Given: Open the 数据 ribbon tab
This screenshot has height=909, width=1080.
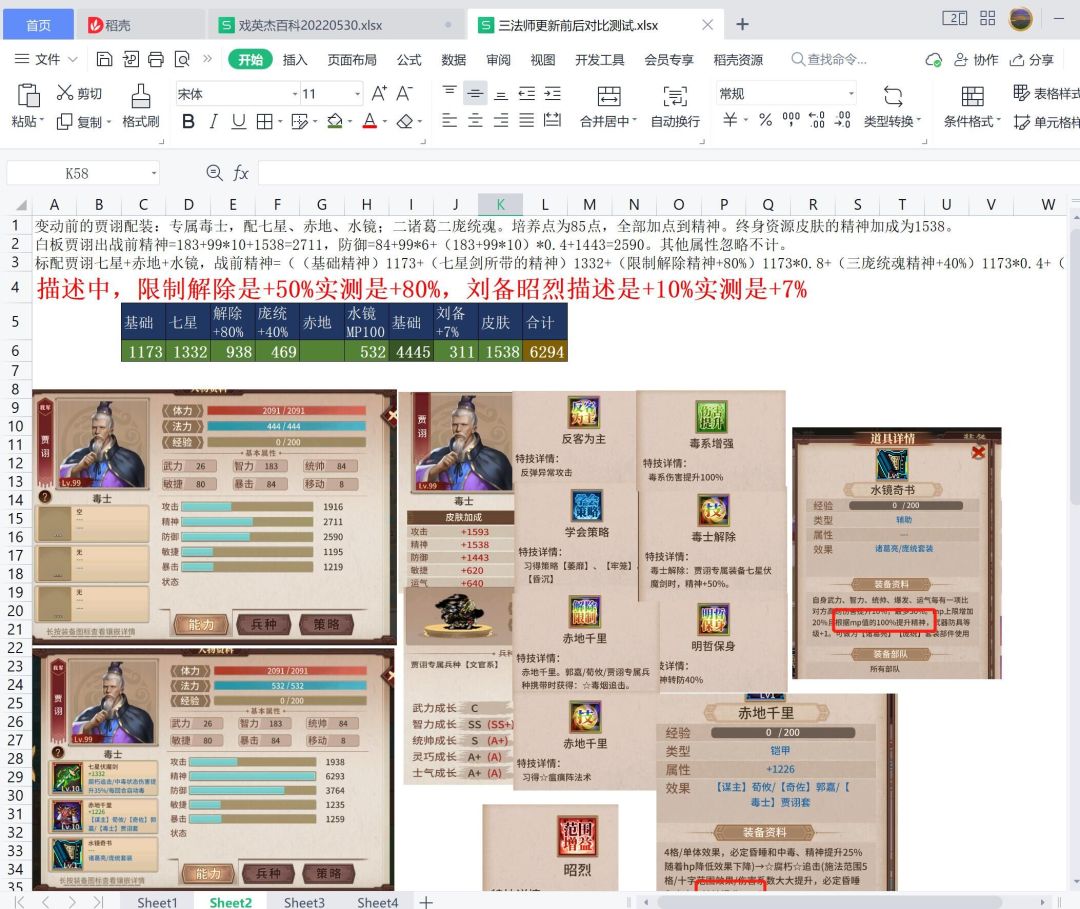Looking at the screenshot, I should tap(454, 60).
